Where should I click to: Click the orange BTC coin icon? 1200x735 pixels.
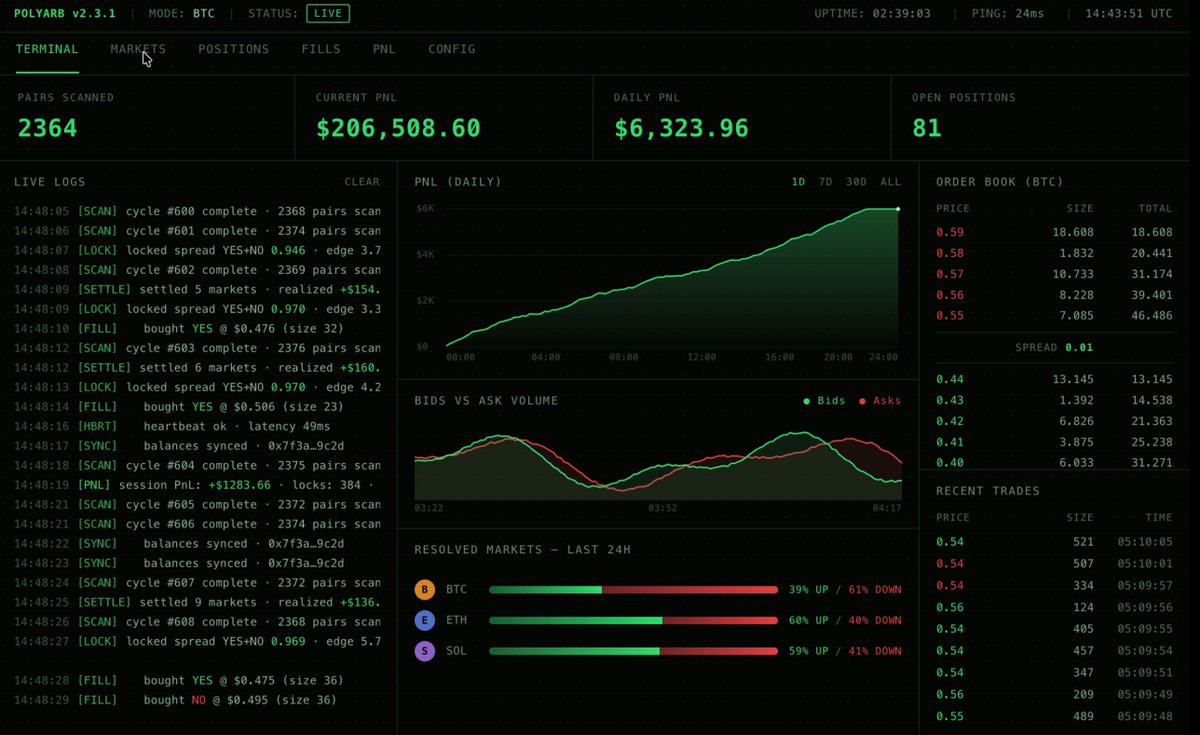coord(425,590)
